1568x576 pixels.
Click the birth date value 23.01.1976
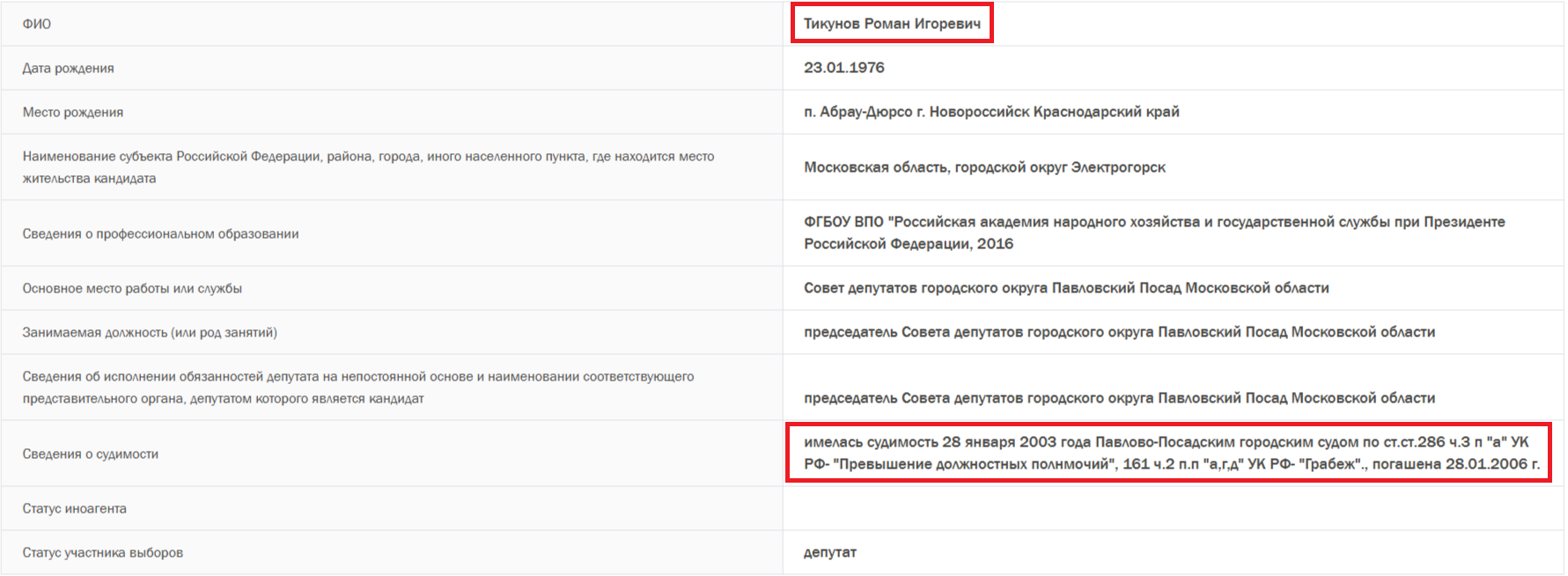point(843,68)
